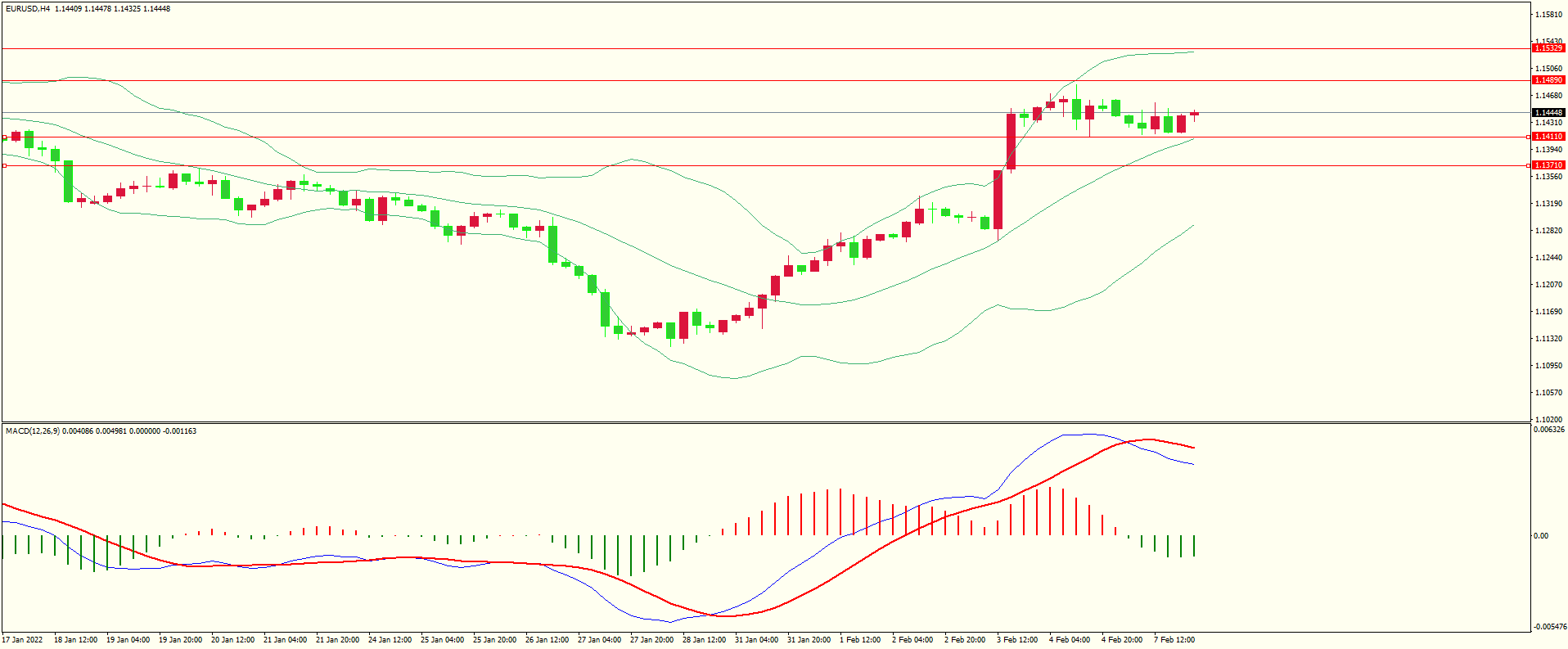The width and height of the screenshot is (1568, 649).
Task: Click the "27 Jan 20:00" time label
Action: pyautogui.click(x=651, y=640)
